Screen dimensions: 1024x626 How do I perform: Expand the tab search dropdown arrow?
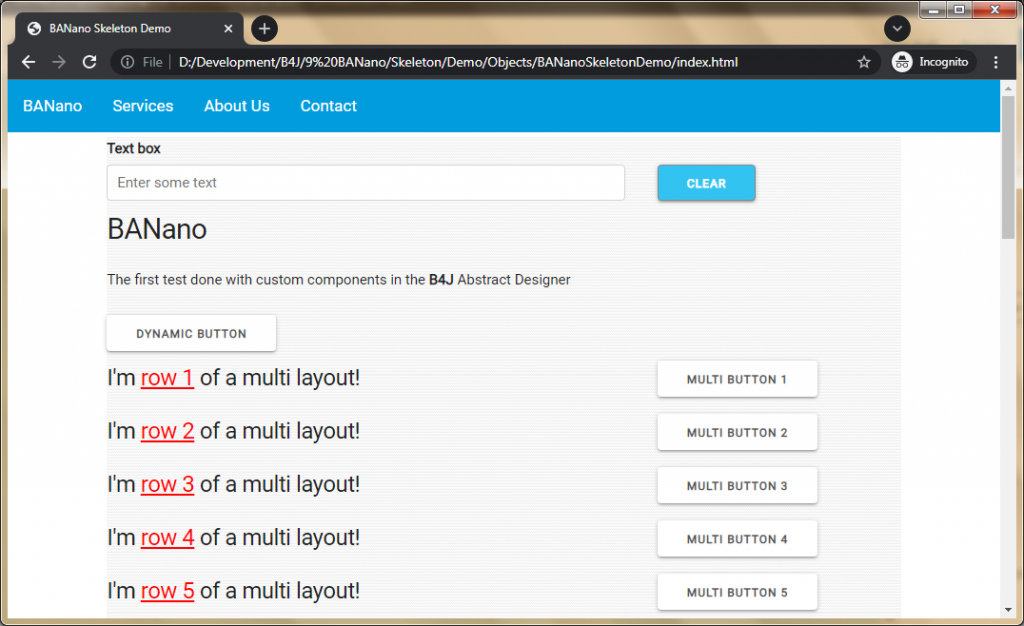(x=897, y=29)
